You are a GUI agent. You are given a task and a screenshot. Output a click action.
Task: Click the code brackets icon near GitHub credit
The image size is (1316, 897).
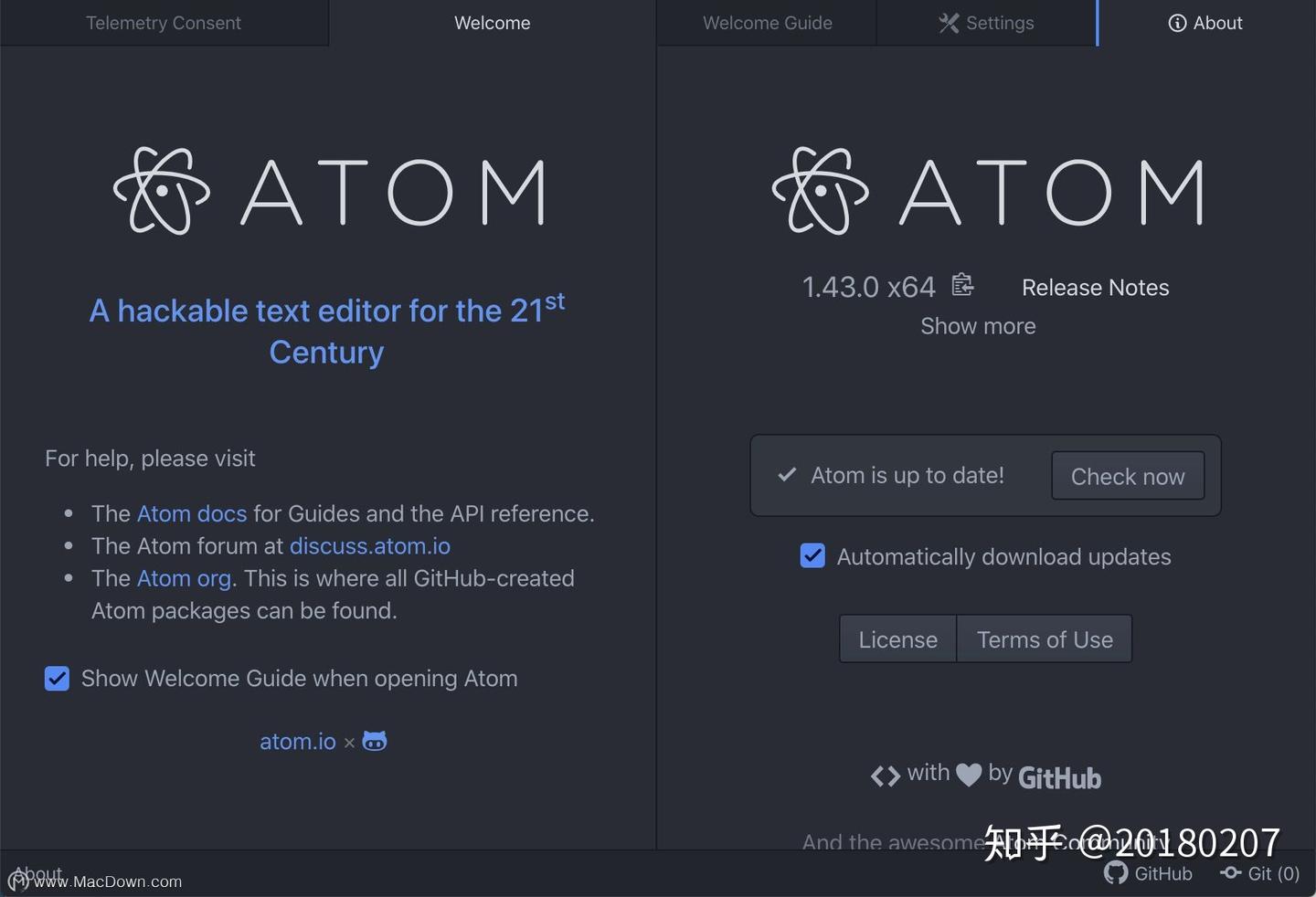coord(885,775)
